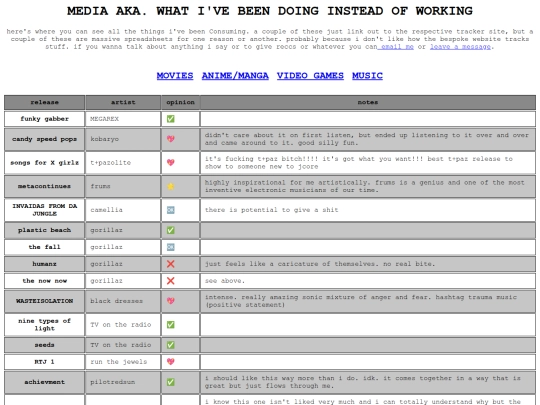Click the green checkmark for seeds
The height and width of the screenshot is (405, 540).
tap(170, 345)
